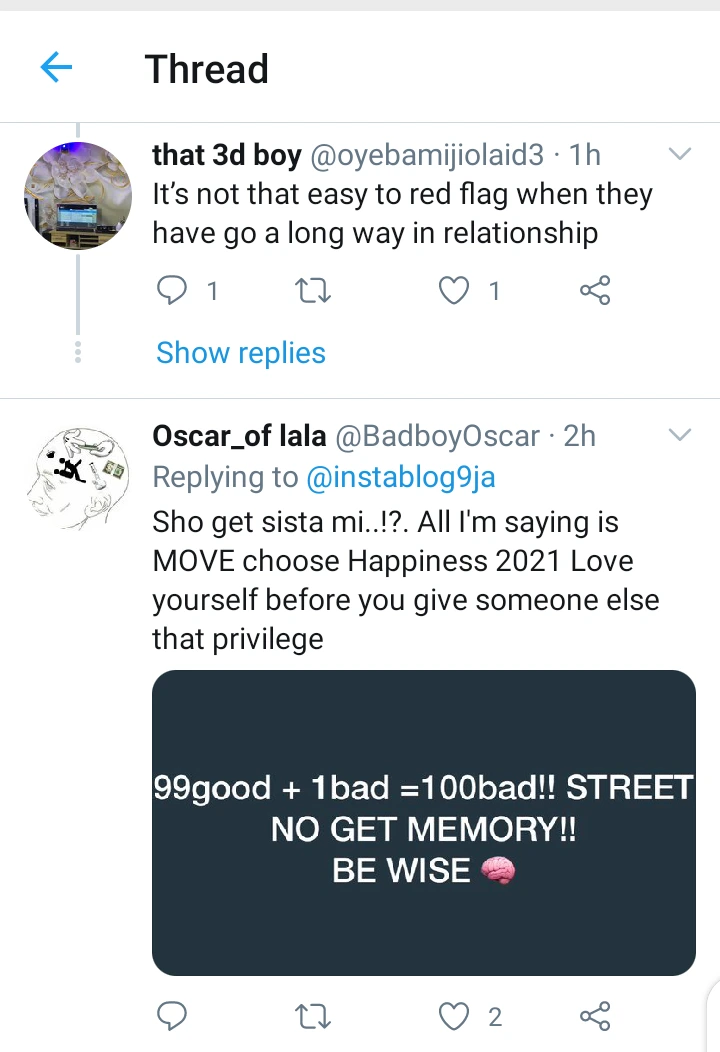Open the dark quote image in tweet
The image size is (720, 1052).
click(423, 822)
